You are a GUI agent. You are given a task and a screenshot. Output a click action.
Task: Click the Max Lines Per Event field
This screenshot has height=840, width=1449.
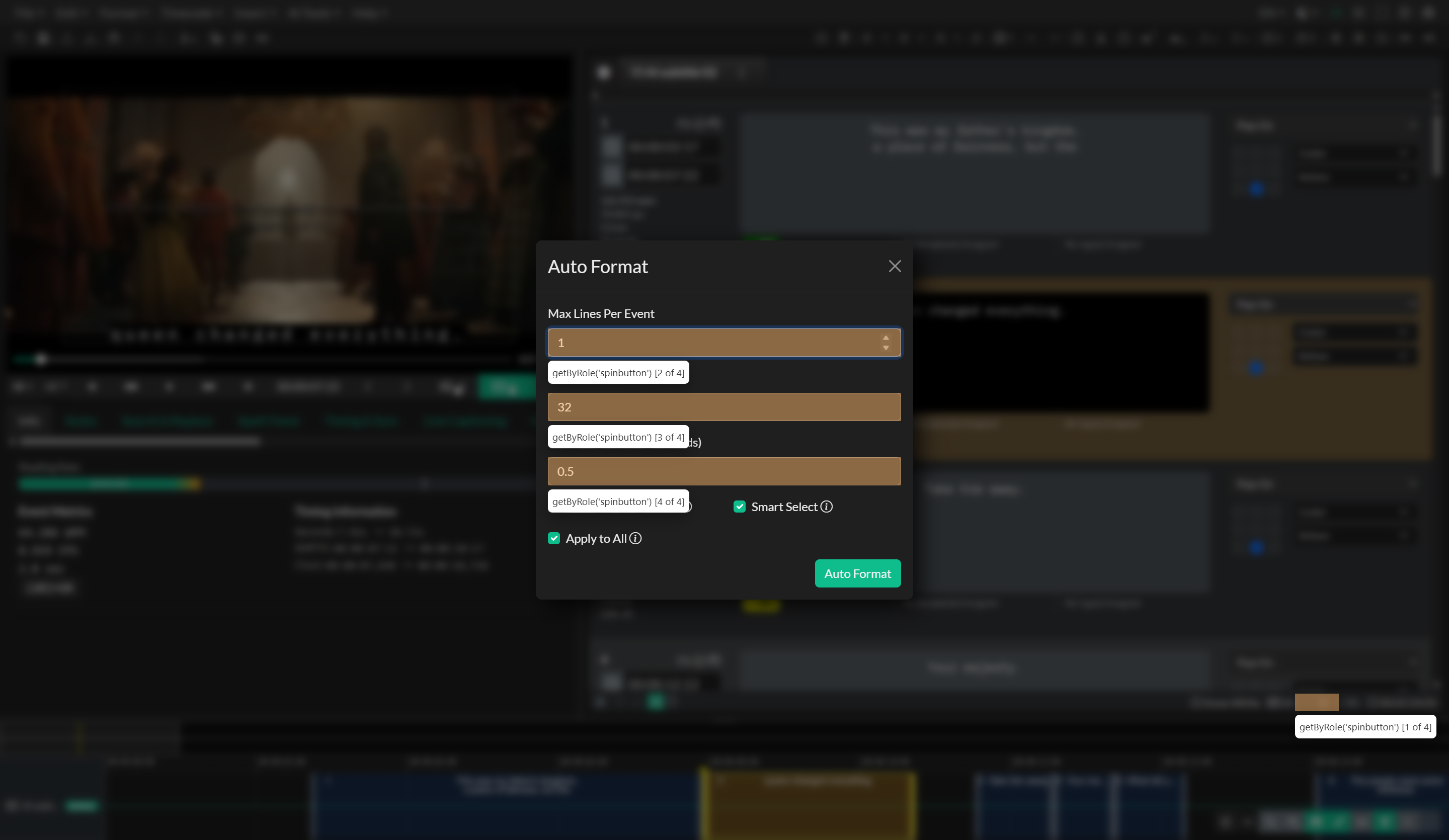coord(724,343)
